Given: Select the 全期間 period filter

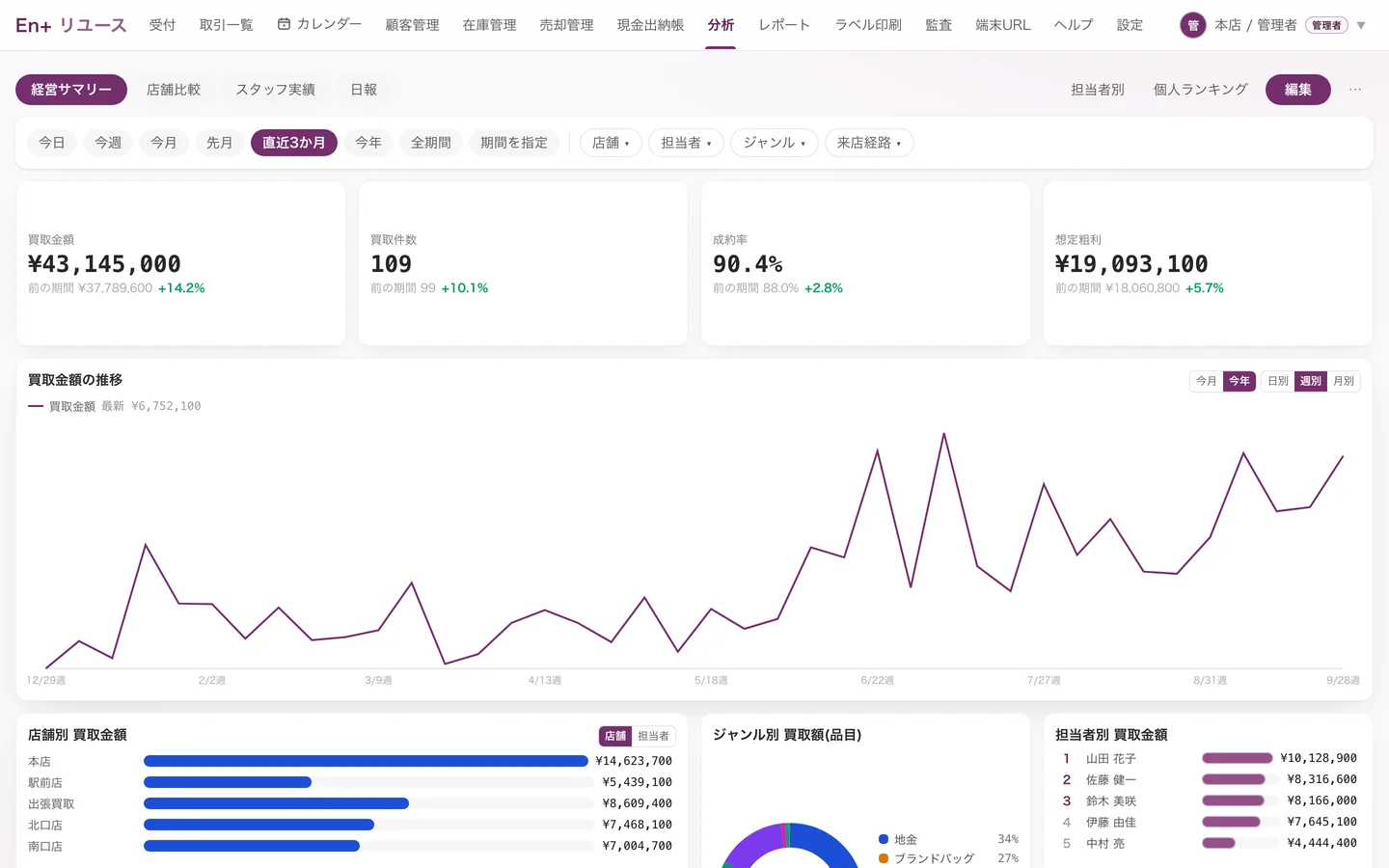Looking at the screenshot, I should (431, 143).
